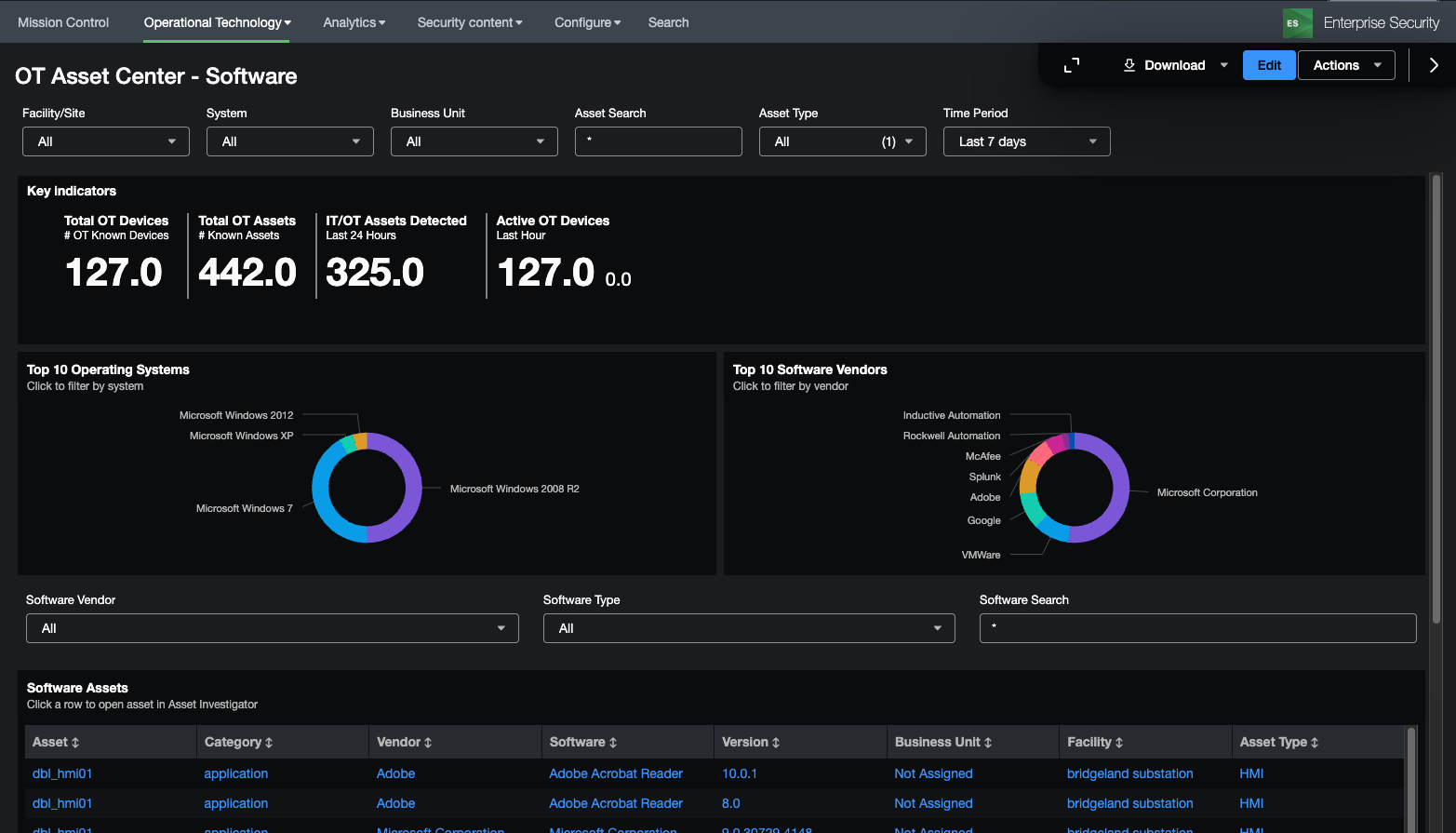Open the Actions dropdown button

pos(1345,65)
